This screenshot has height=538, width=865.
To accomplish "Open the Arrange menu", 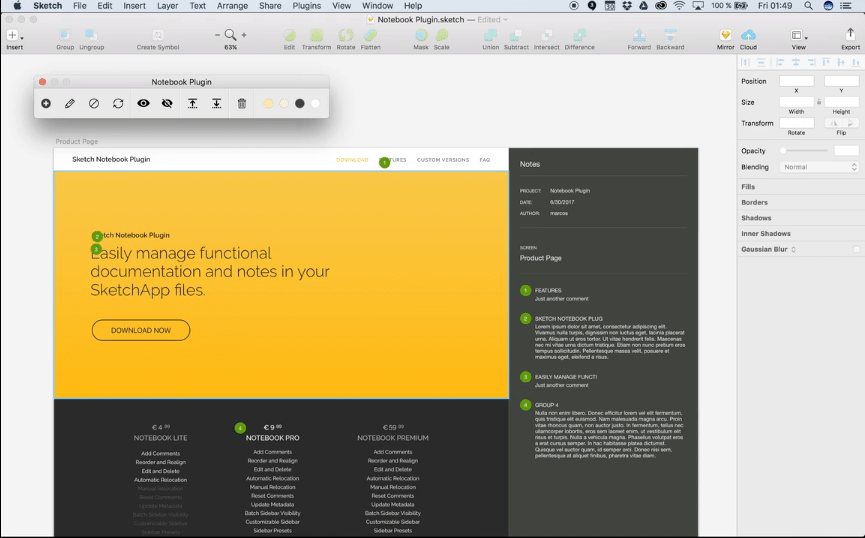I will (x=232, y=6).
